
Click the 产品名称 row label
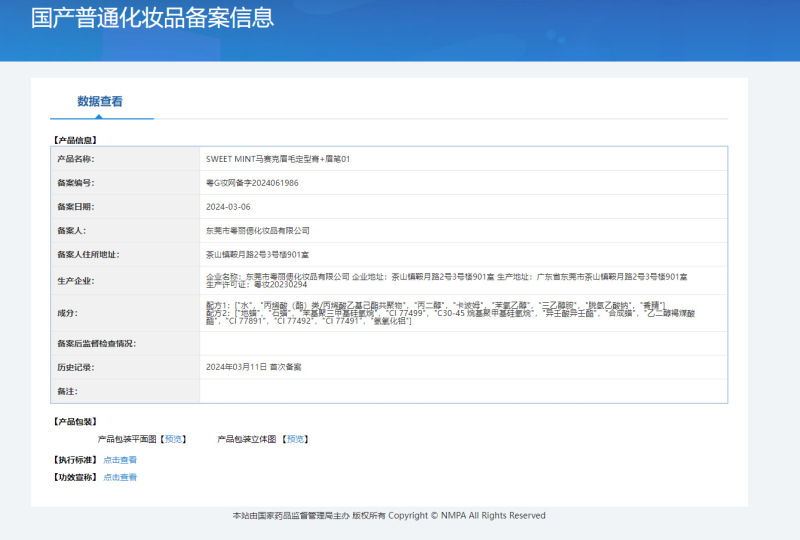[x=76, y=159]
